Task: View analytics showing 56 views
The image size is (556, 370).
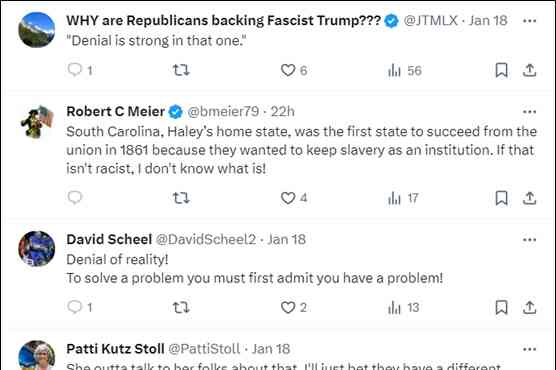Action: click(x=405, y=70)
